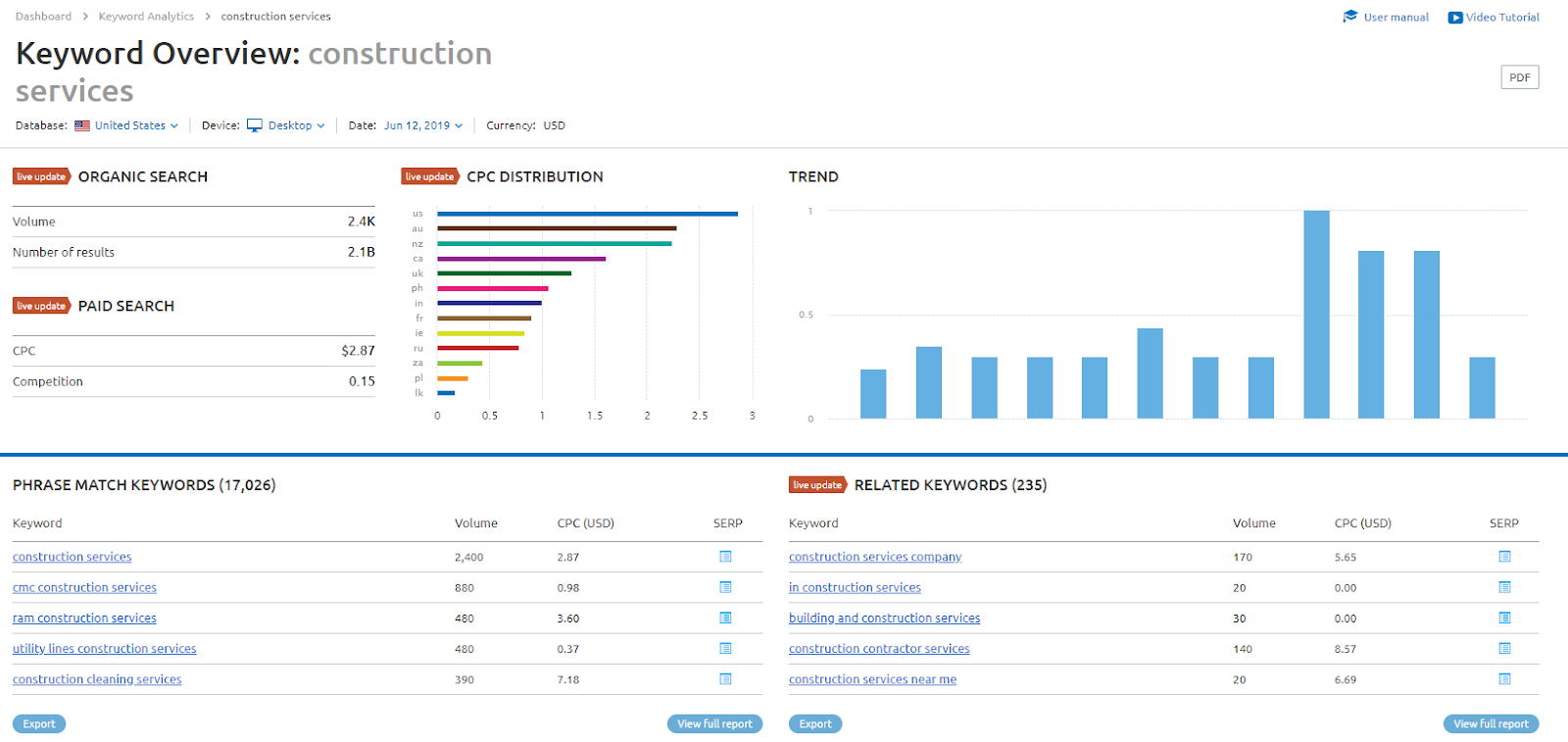Click the blue US bar in CPC distribution
1568x742 pixels.
click(588, 214)
